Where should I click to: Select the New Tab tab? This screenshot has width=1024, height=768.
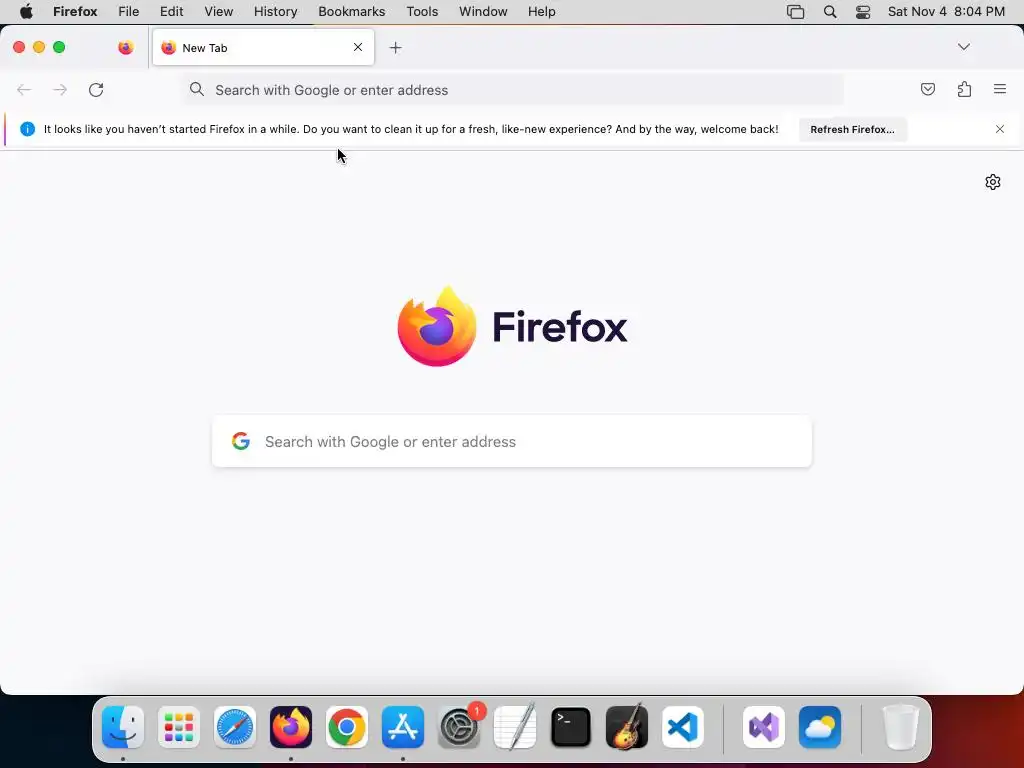click(x=263, y=48)
